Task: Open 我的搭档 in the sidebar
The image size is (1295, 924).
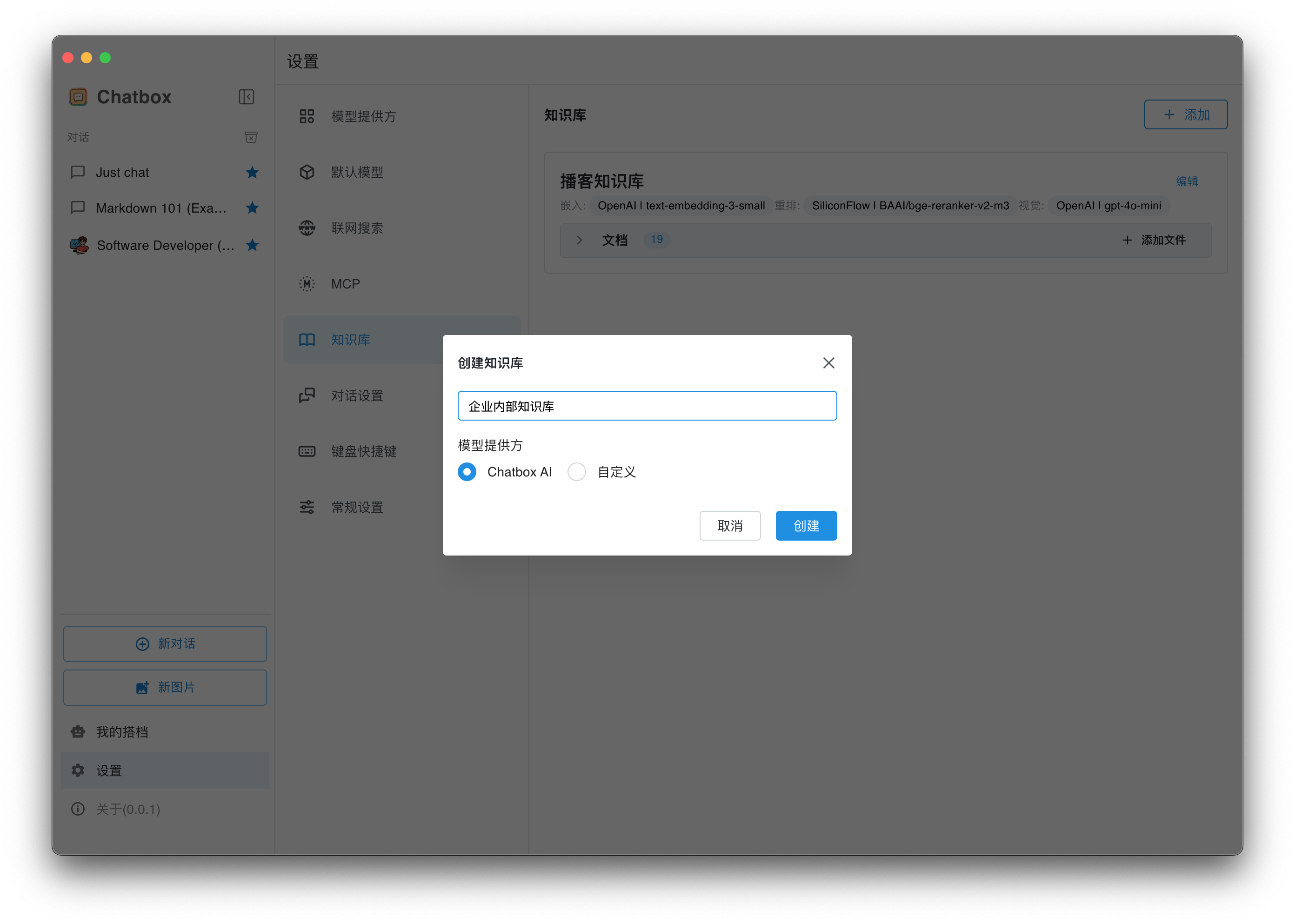Action: 165,732
